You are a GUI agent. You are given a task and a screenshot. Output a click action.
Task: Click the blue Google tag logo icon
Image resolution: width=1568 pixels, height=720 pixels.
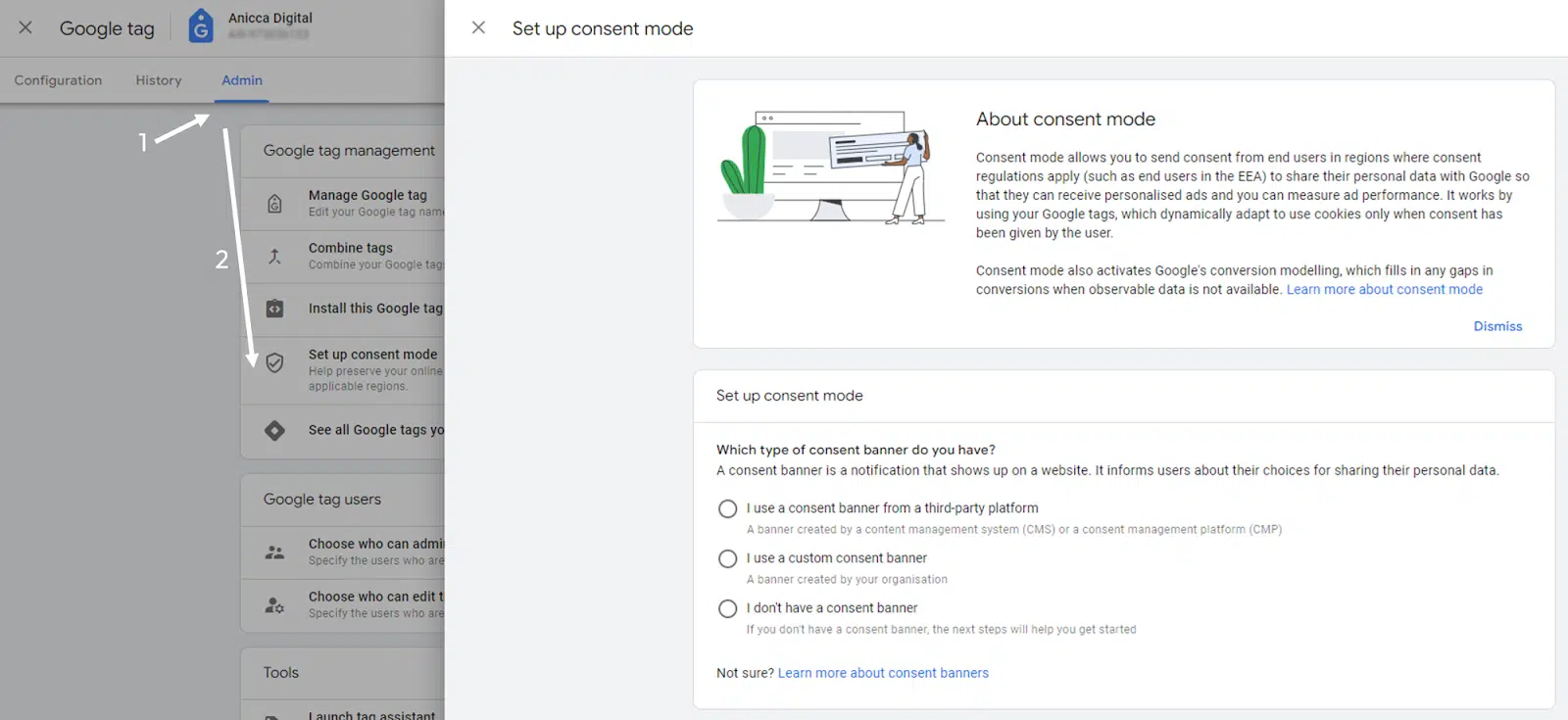point(201,25)
